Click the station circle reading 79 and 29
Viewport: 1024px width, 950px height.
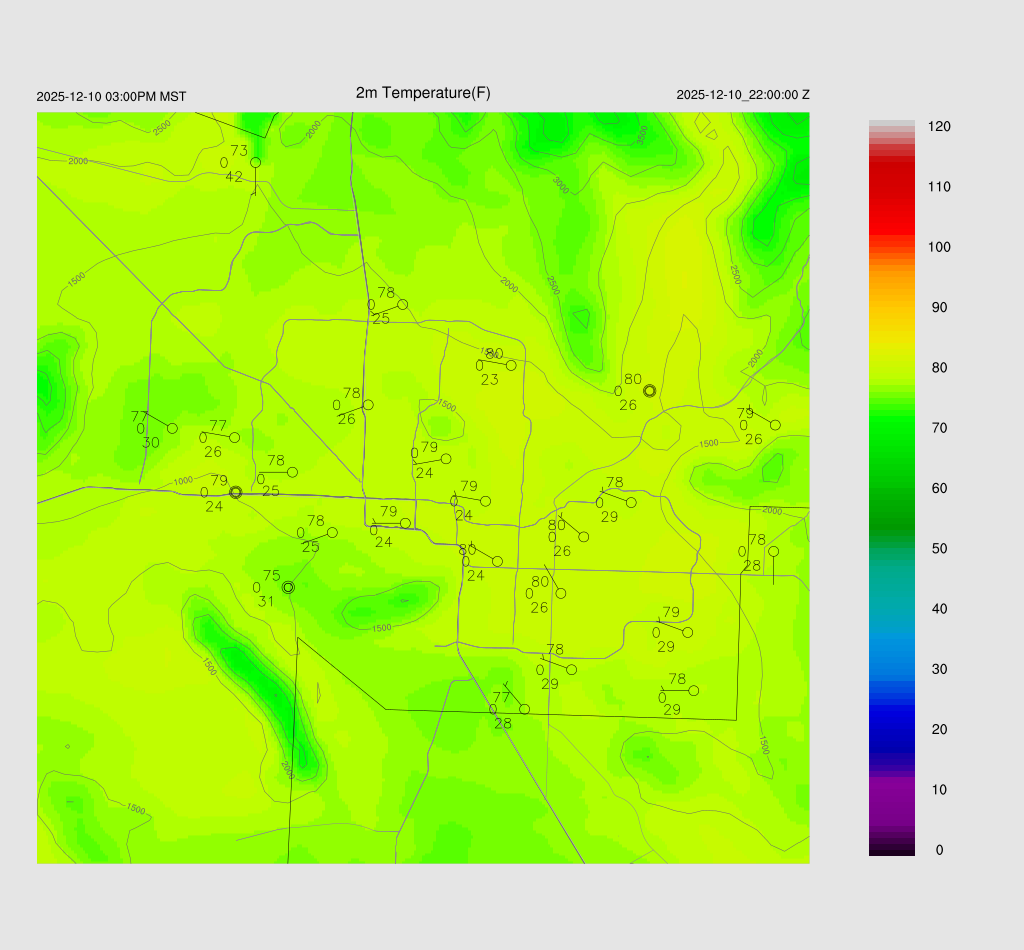tap(687, 632)
